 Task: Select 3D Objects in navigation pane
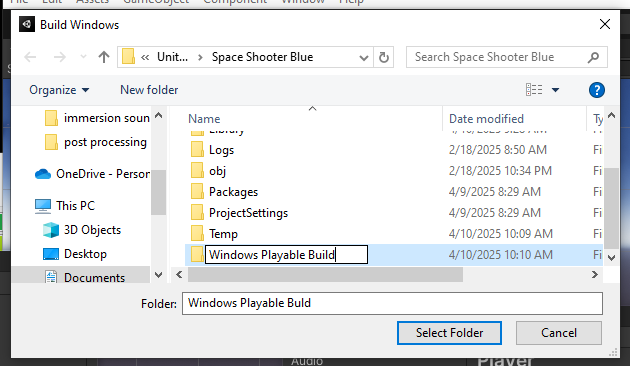(x=82, y=230)
